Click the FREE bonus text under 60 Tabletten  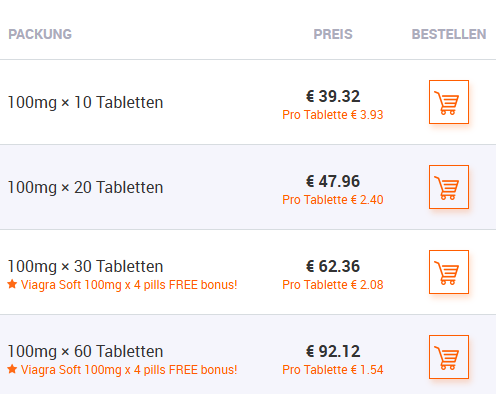coord(129,370)
